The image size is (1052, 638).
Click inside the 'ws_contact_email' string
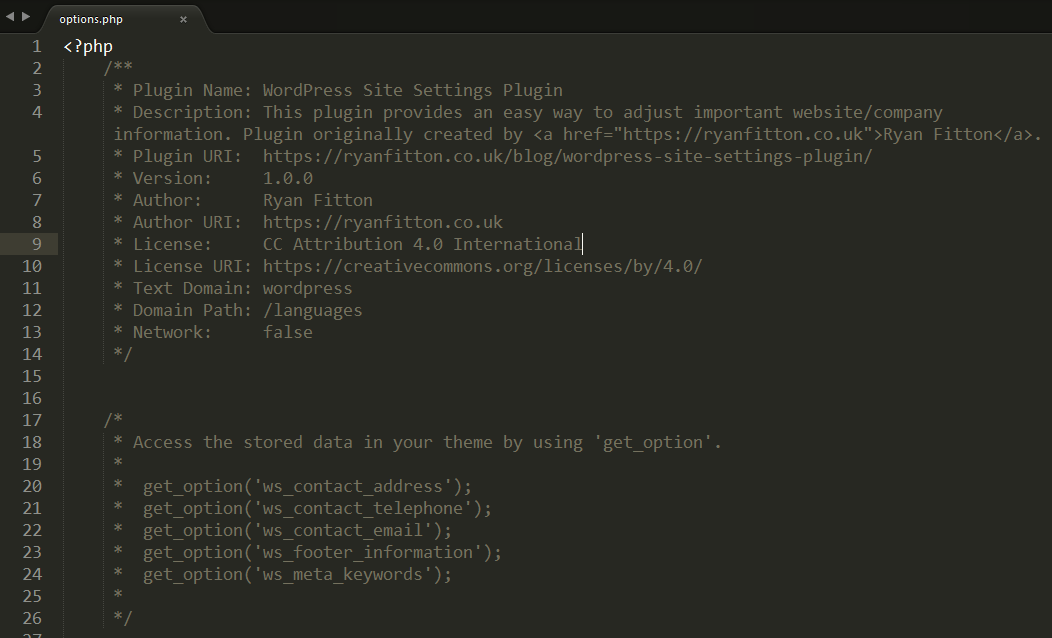tap(342, 530)
